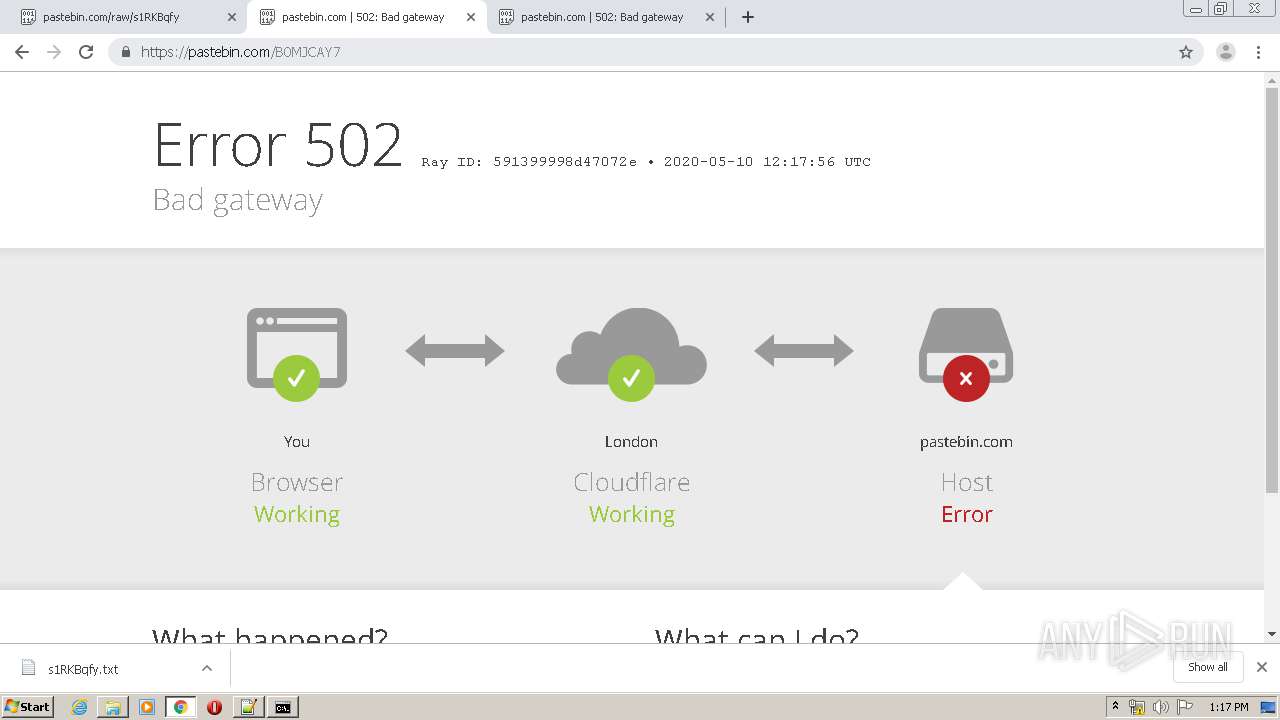This screenshot has height=720, width=1280.
Task: Show all downloads
Action: tap(1208, 667)
